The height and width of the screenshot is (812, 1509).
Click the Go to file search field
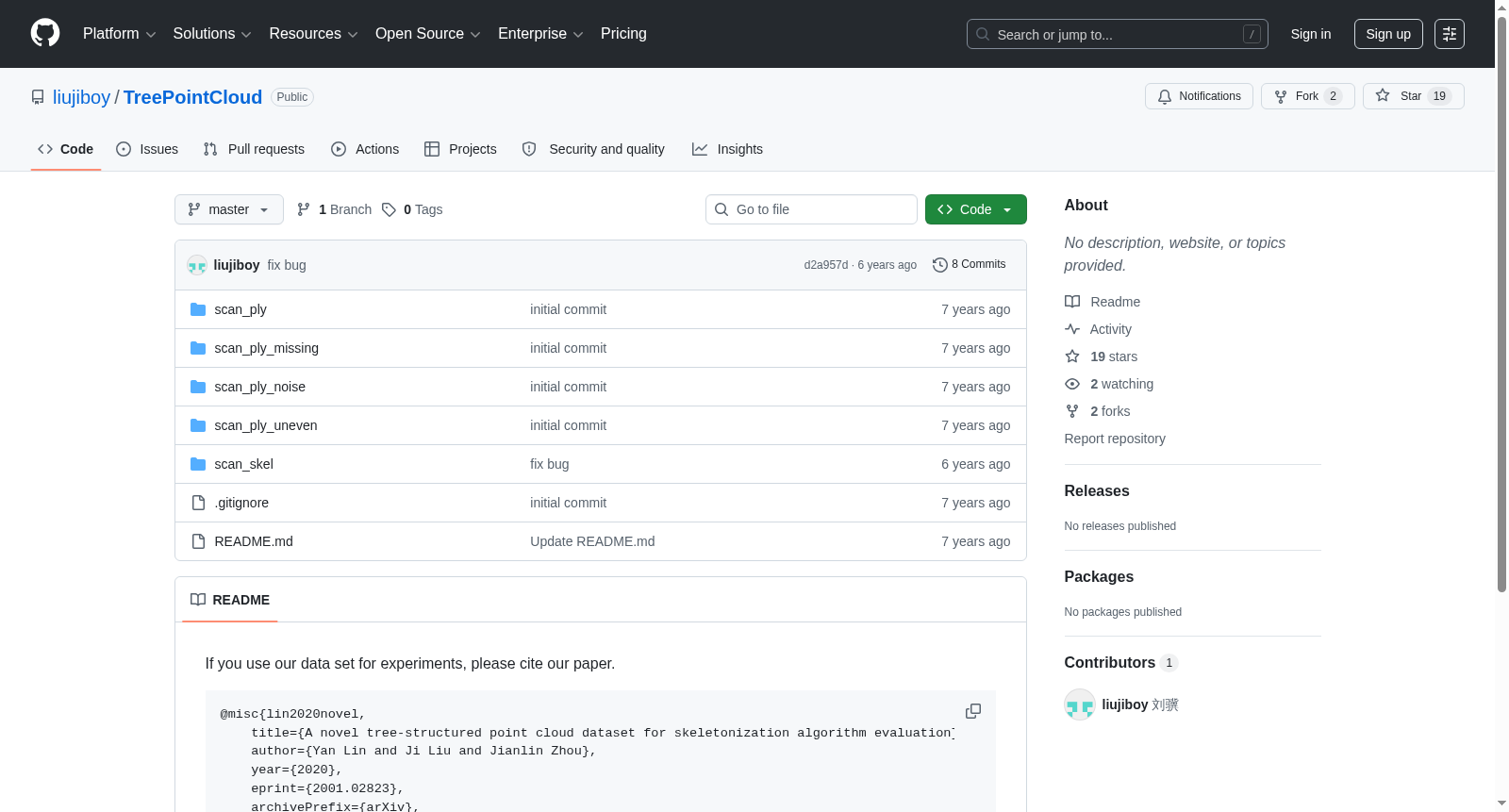pos(811,209)
